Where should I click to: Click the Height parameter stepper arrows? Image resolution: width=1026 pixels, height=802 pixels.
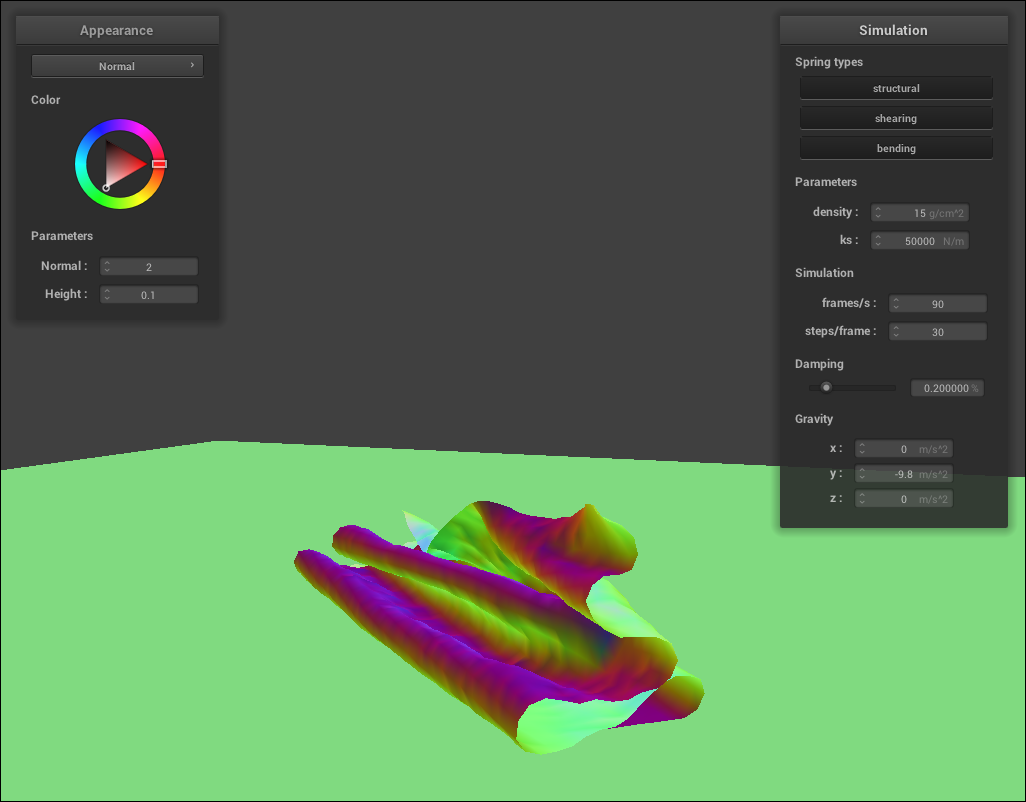(107, 295)
